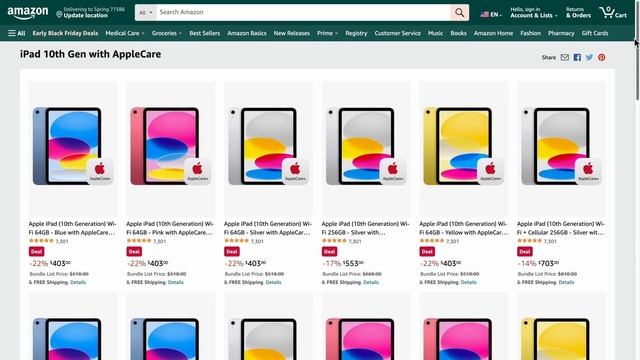
Task: Click the Search Amazon input field
Action: 303,13
